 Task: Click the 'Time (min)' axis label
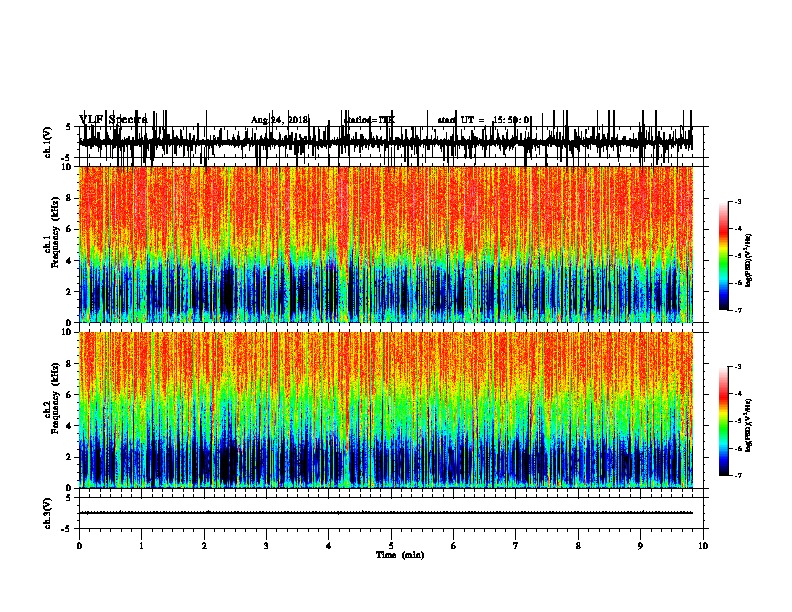(x=400, y=555)
